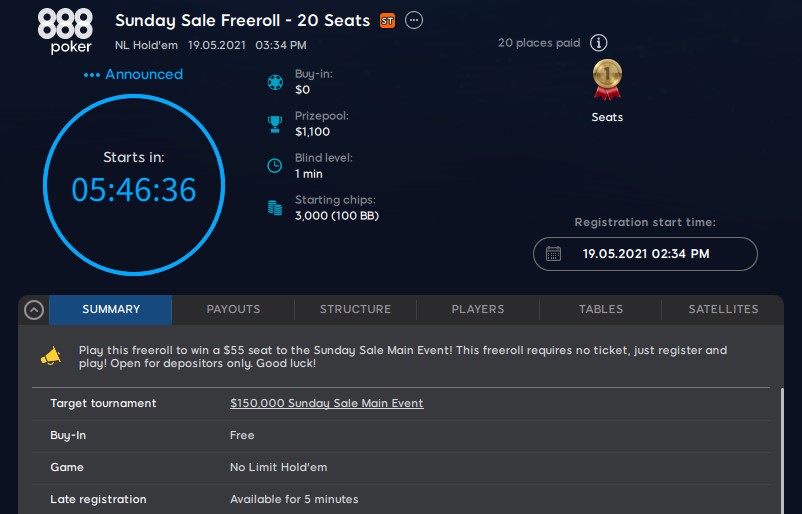The image size is (802, 514).
Task: Open the three-dot more options button
Action: tap(415, 20)
